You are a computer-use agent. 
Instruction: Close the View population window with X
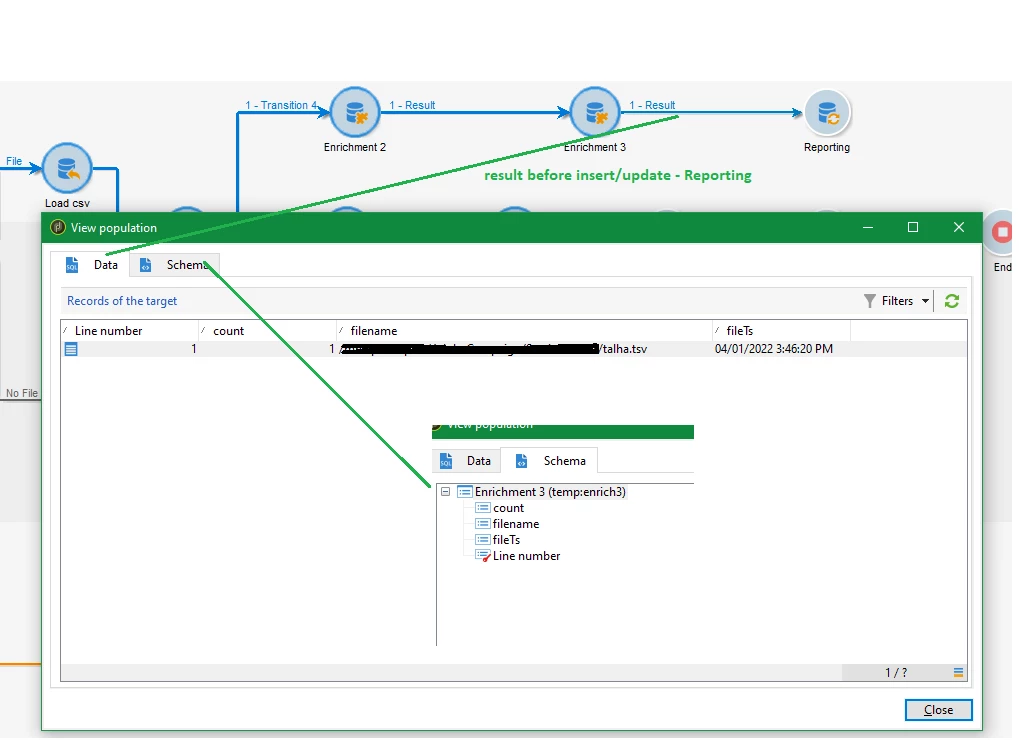[x=959, y=227]
